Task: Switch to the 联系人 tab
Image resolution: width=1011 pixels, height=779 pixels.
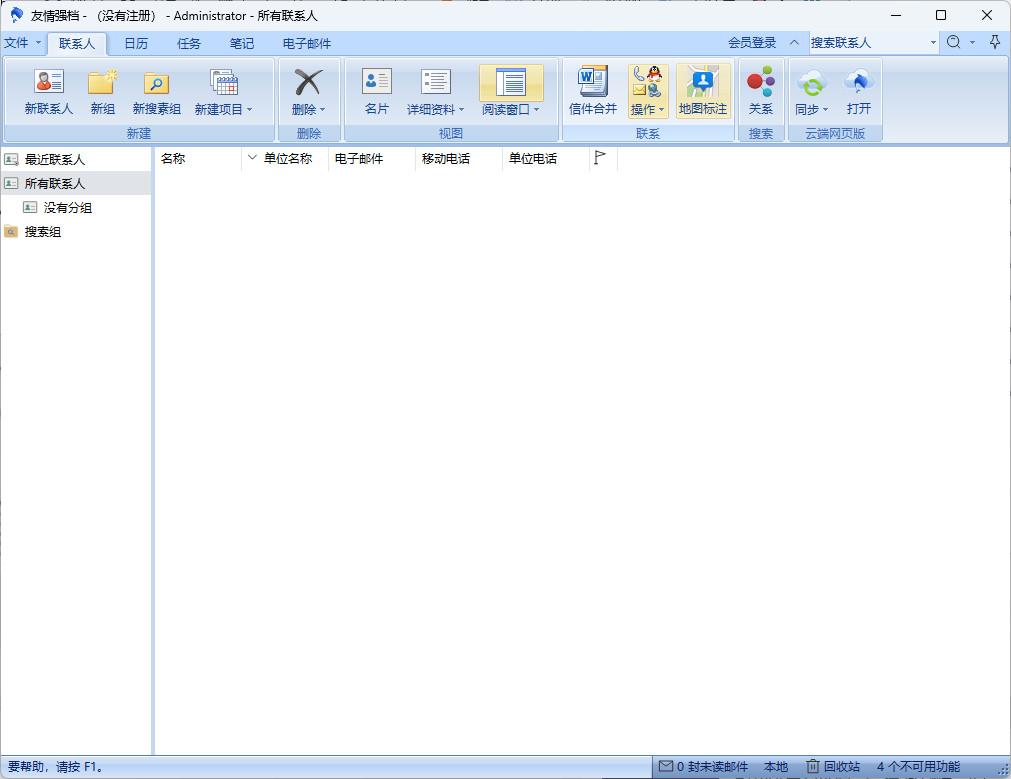Action: coord(77,44)
